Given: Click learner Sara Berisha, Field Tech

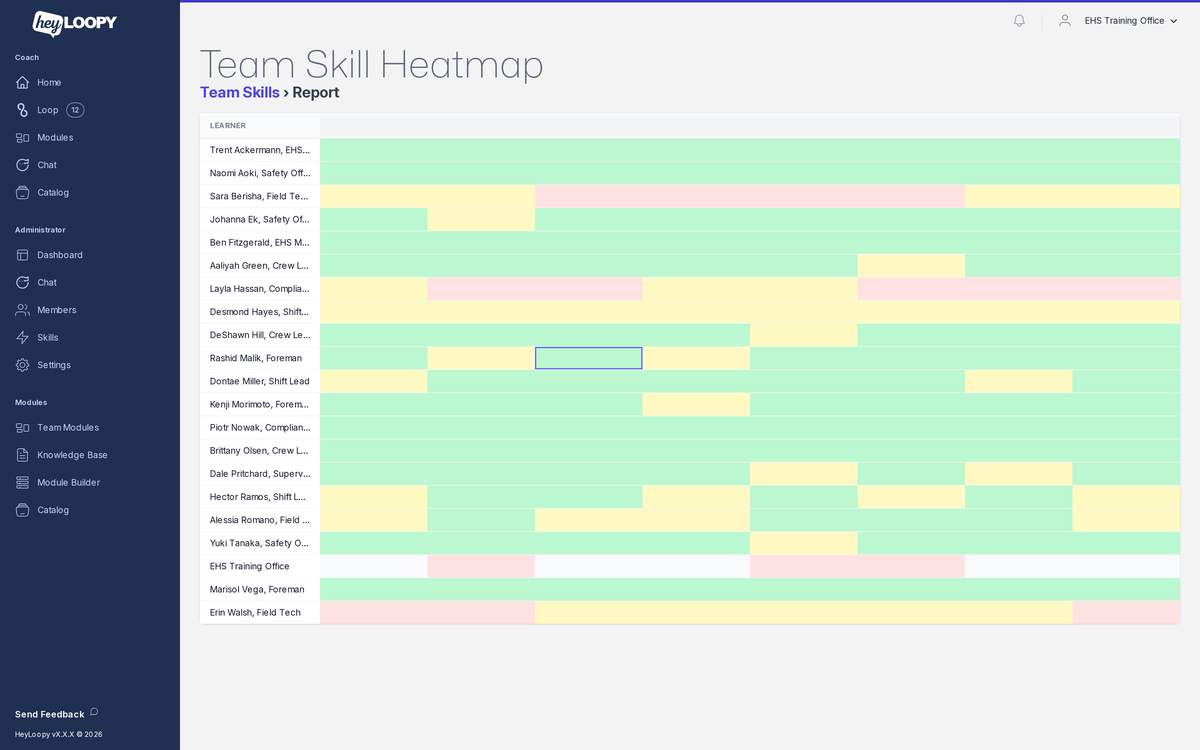Looking at the screenshot, I should coord(260,196).
